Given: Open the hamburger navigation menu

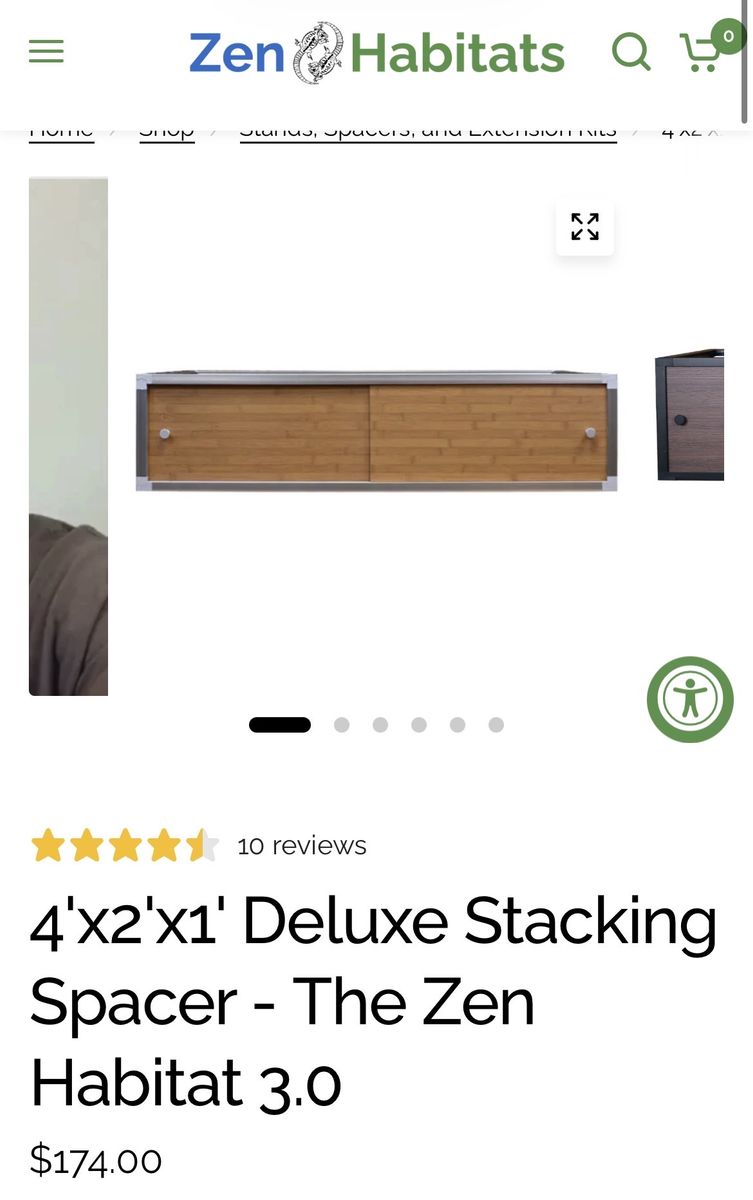Looking at the screenshot, I should click(46, 51).
